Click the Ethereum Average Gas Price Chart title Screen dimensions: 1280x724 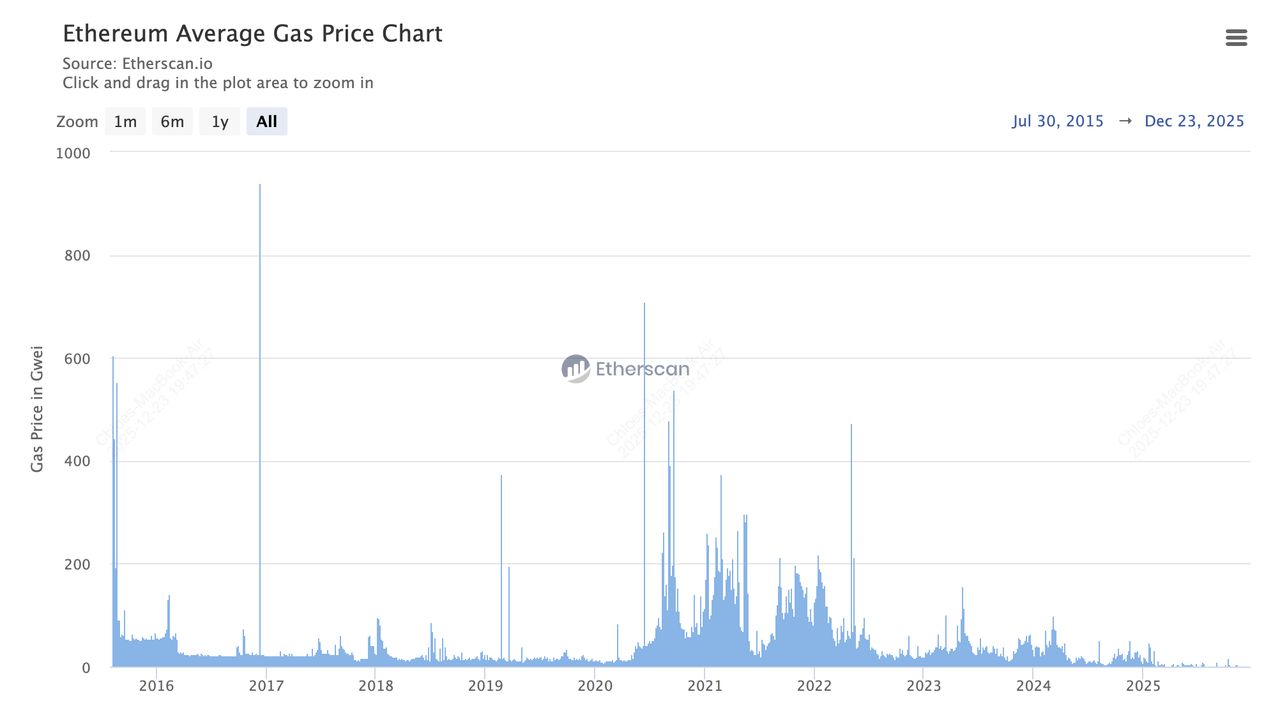point(252,33)
